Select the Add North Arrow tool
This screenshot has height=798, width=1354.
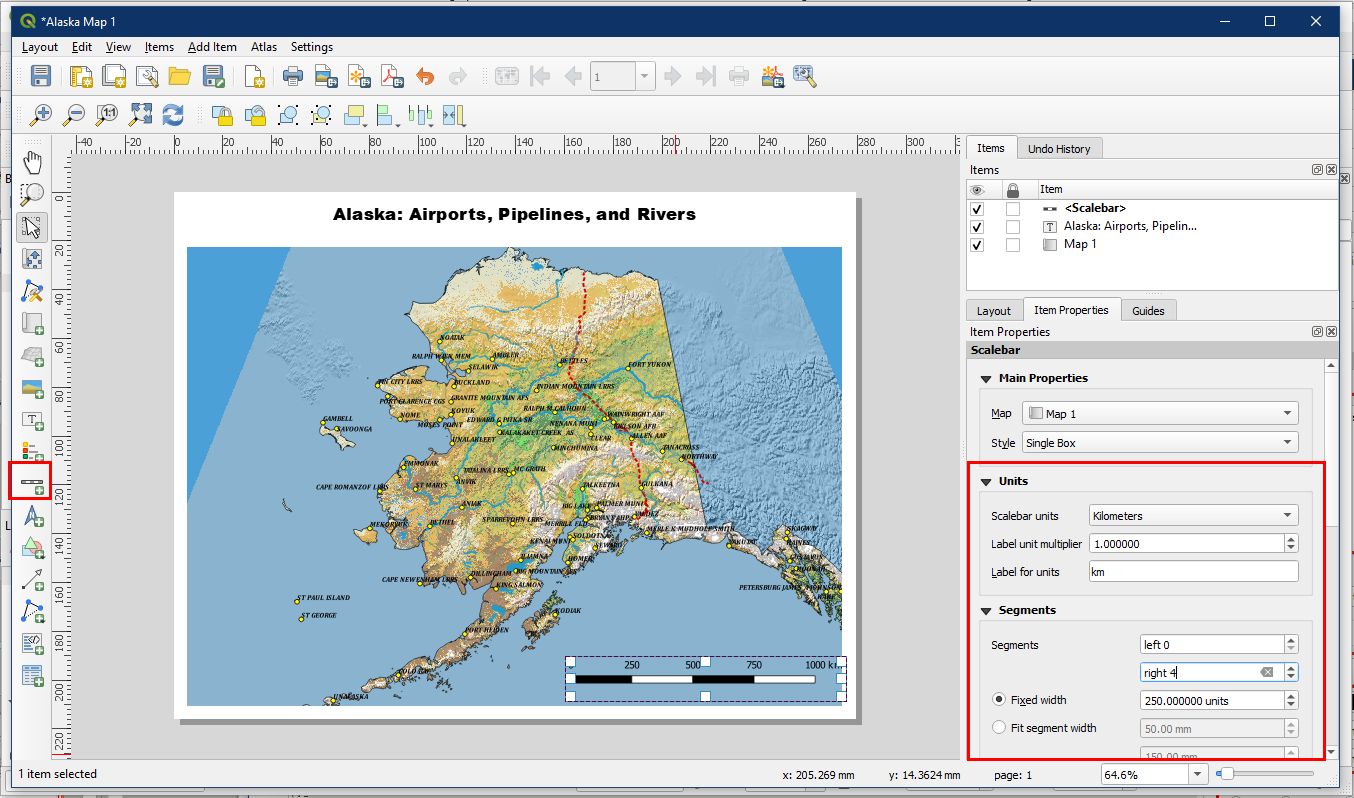click(x=33, y=516)
